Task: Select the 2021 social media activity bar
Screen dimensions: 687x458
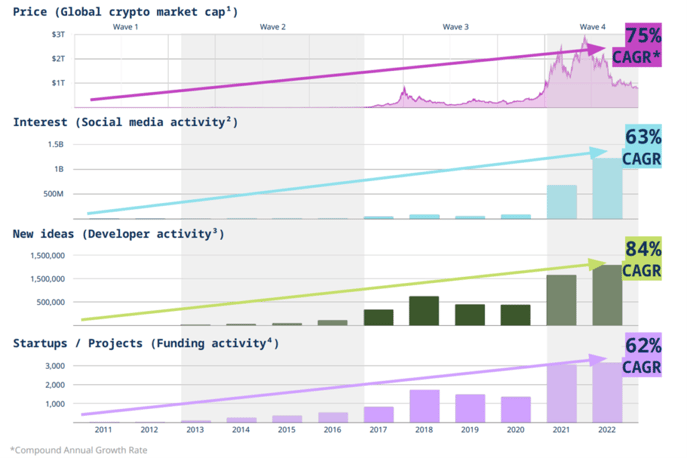Action: [x=562, y=202]
